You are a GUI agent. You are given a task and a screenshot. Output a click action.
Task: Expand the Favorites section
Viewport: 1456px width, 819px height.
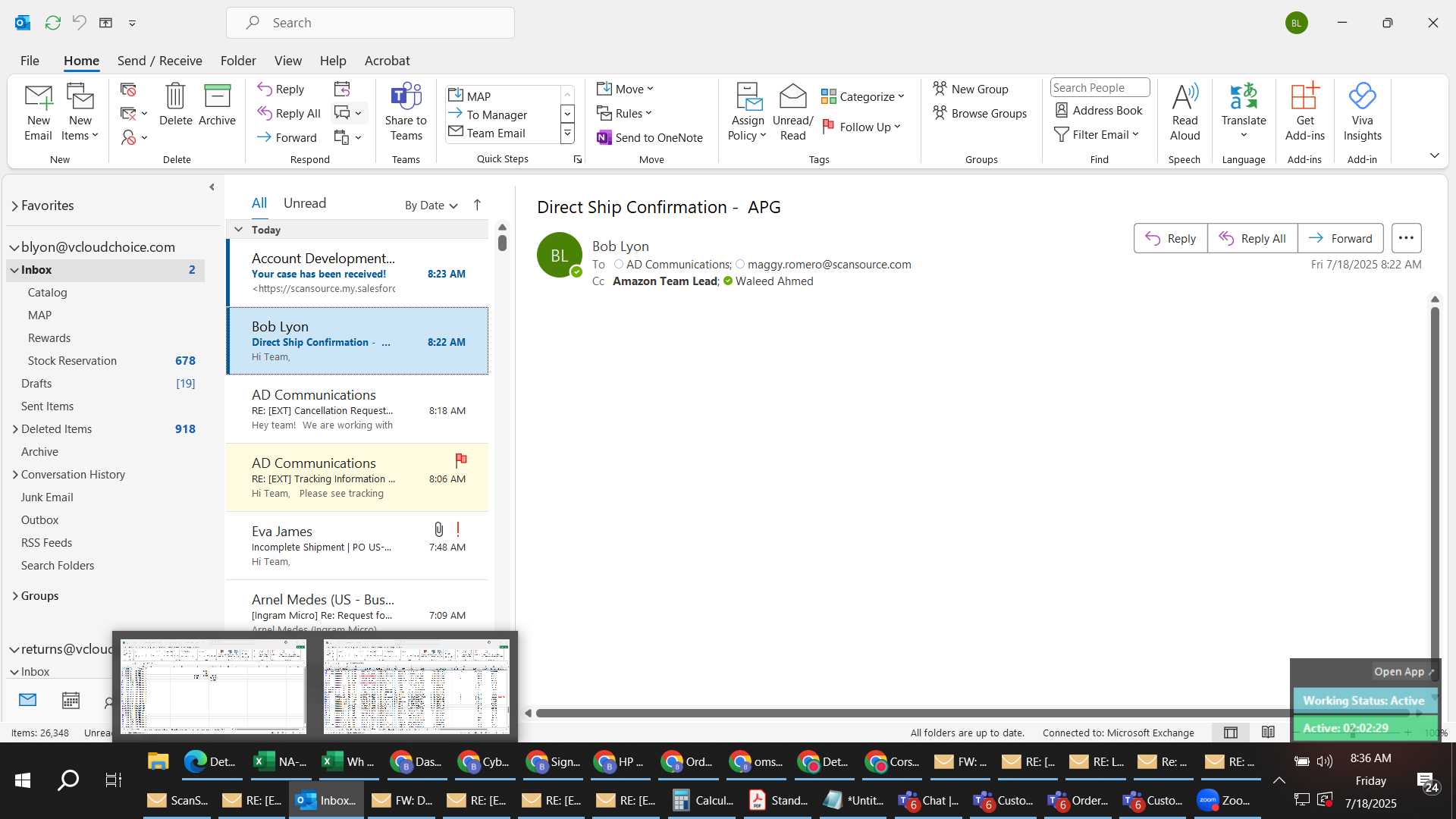coord(14,206)
